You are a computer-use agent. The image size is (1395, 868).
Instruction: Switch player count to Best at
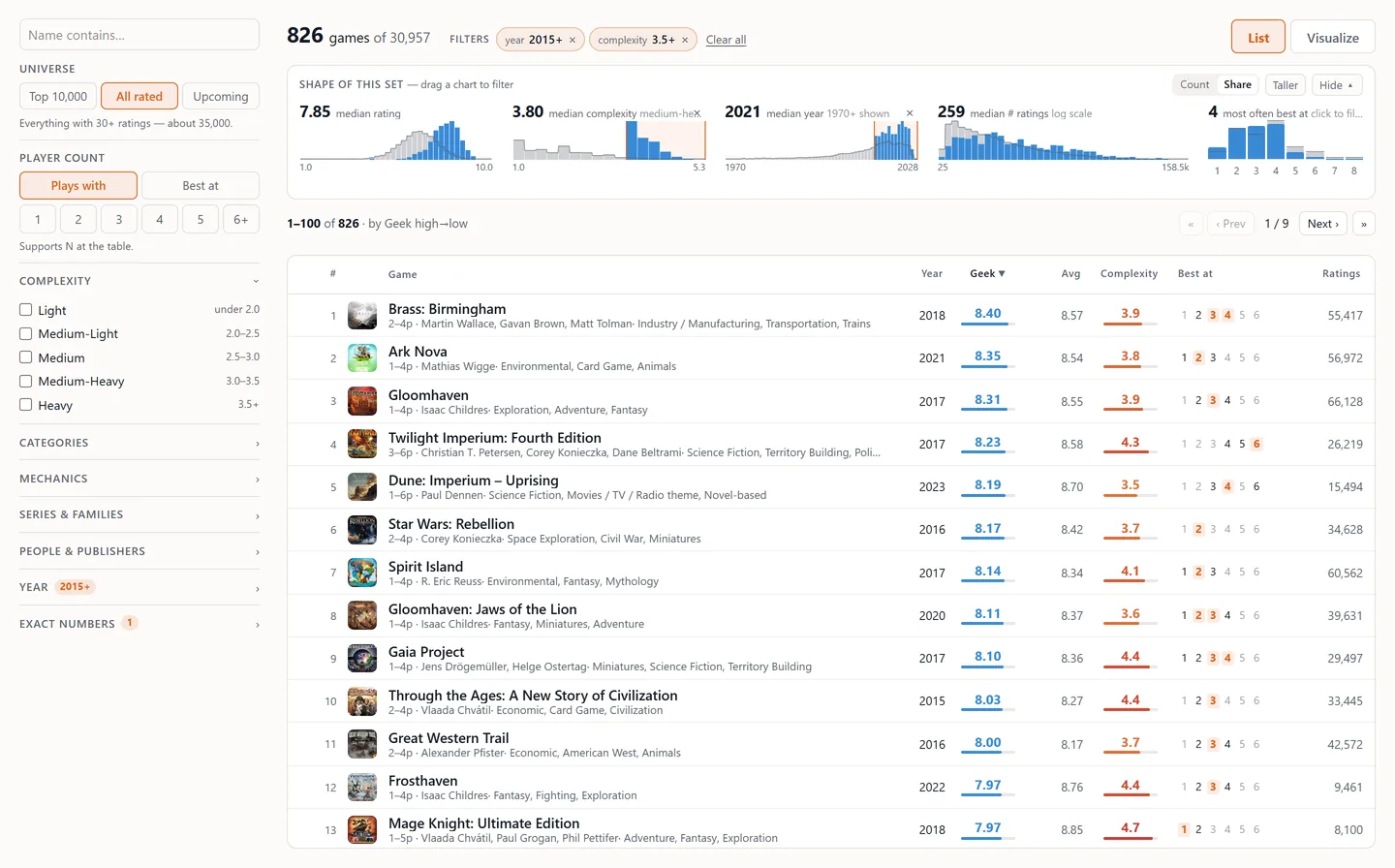201,186
